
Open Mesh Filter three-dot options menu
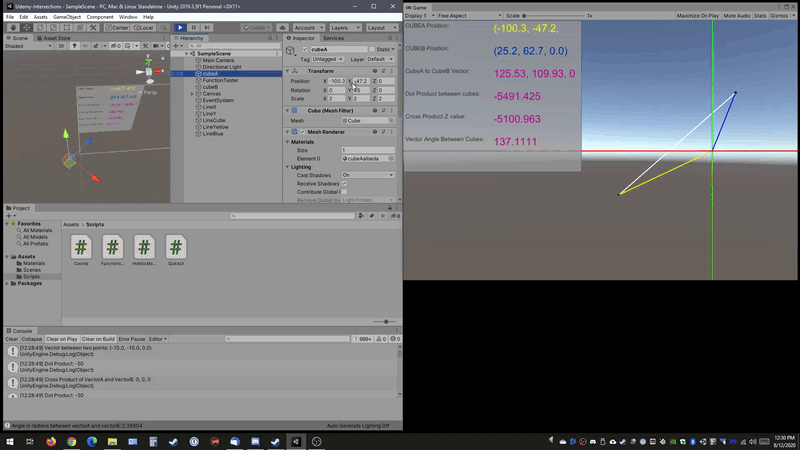[392, 110]
